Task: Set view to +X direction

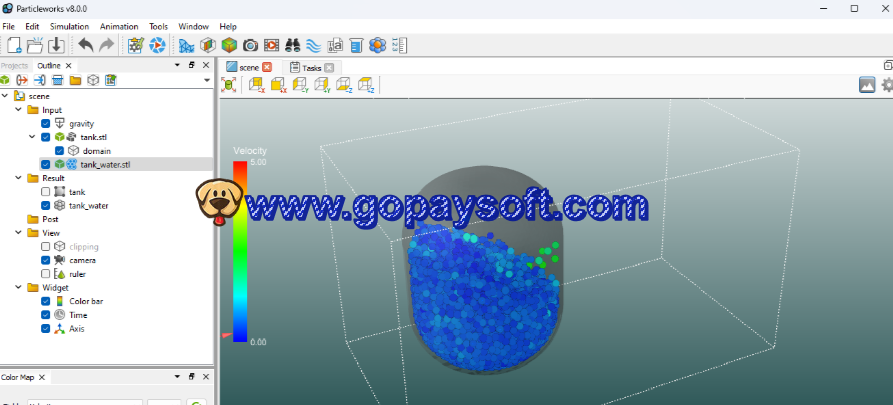Action: pyautogui.click(x=278, y=85)
